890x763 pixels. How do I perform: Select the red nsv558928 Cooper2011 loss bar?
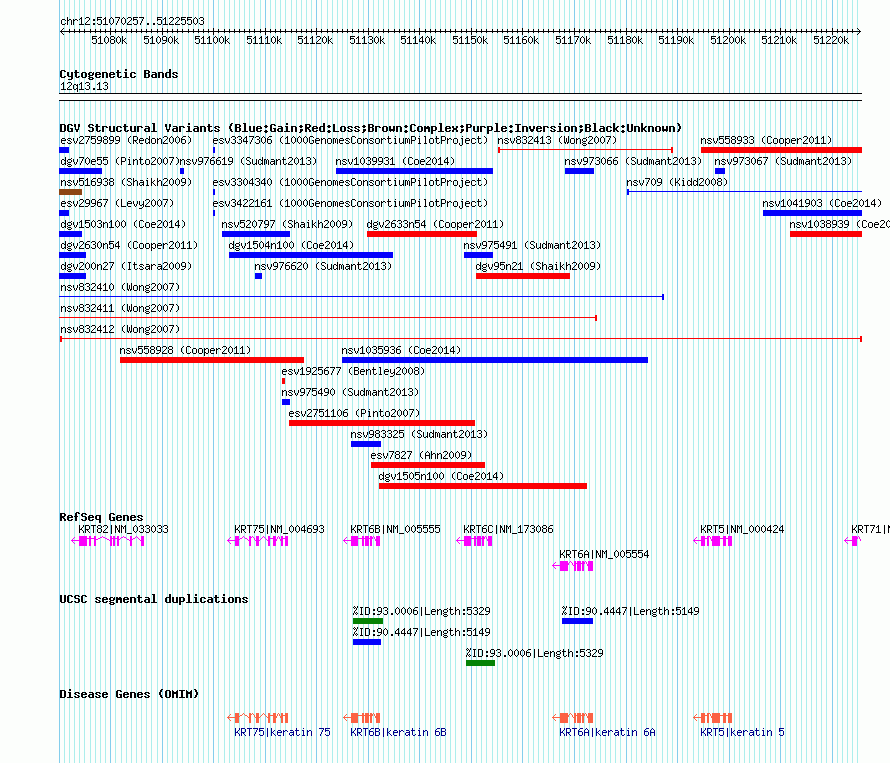212,360
